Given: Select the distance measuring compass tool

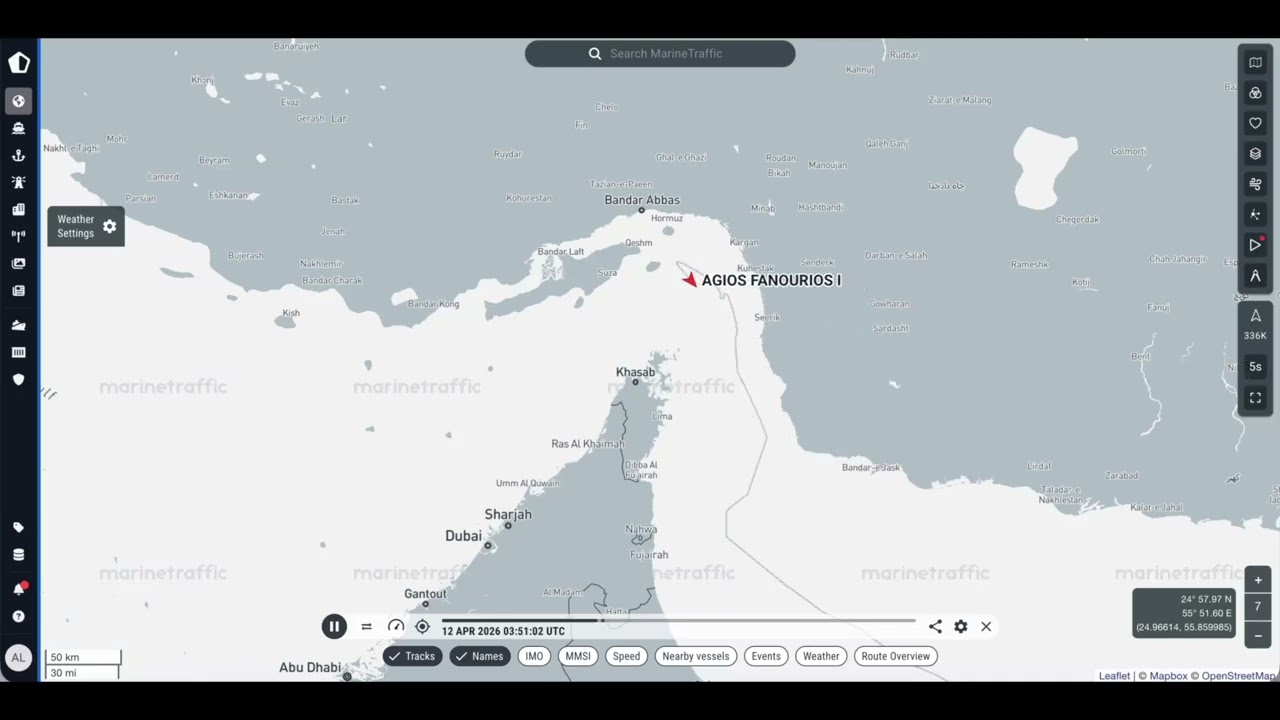Looking at the screenshot, I should (1255, 276).
